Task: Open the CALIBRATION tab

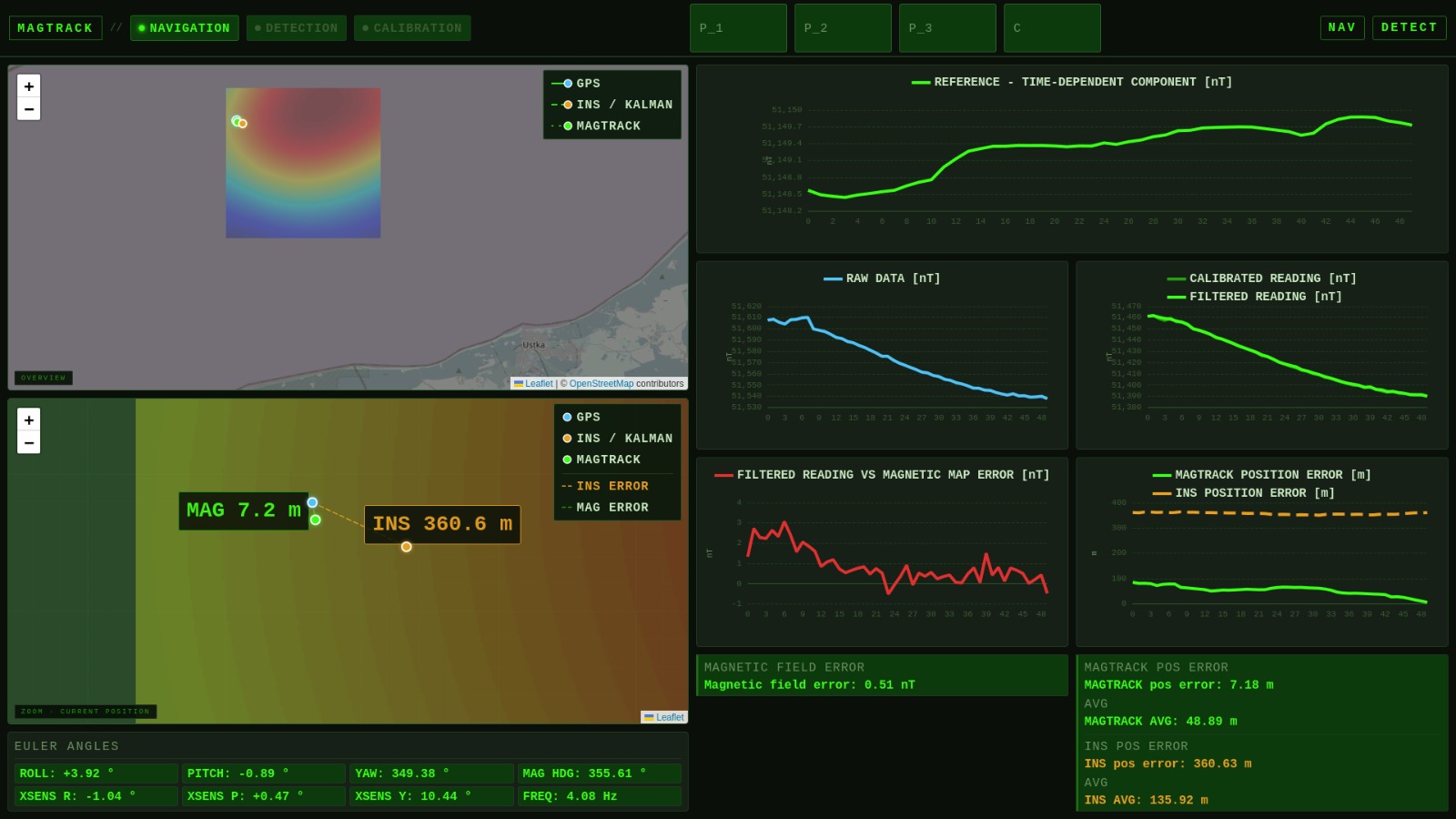Action: coord(412,28)
